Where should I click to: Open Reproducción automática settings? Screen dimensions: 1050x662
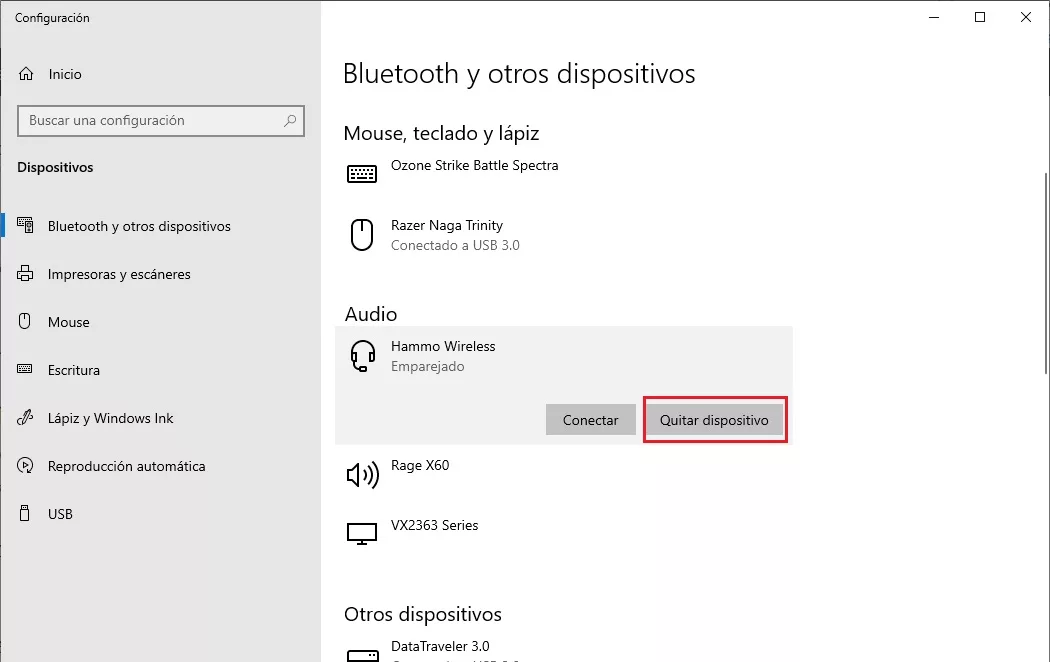pos(126,466)
